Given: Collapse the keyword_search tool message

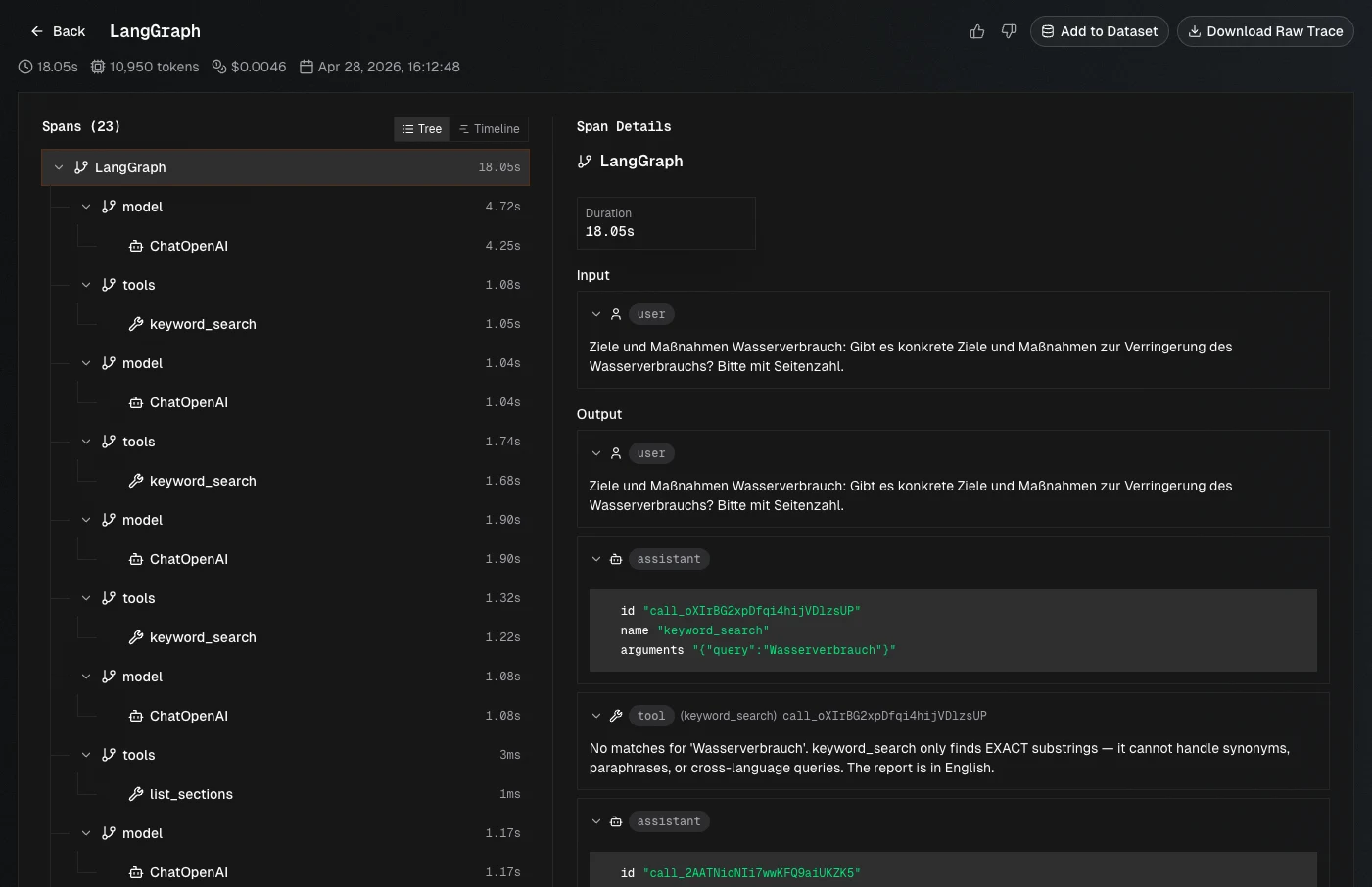Looking at the screenshot, I should [x=596, y=716].
